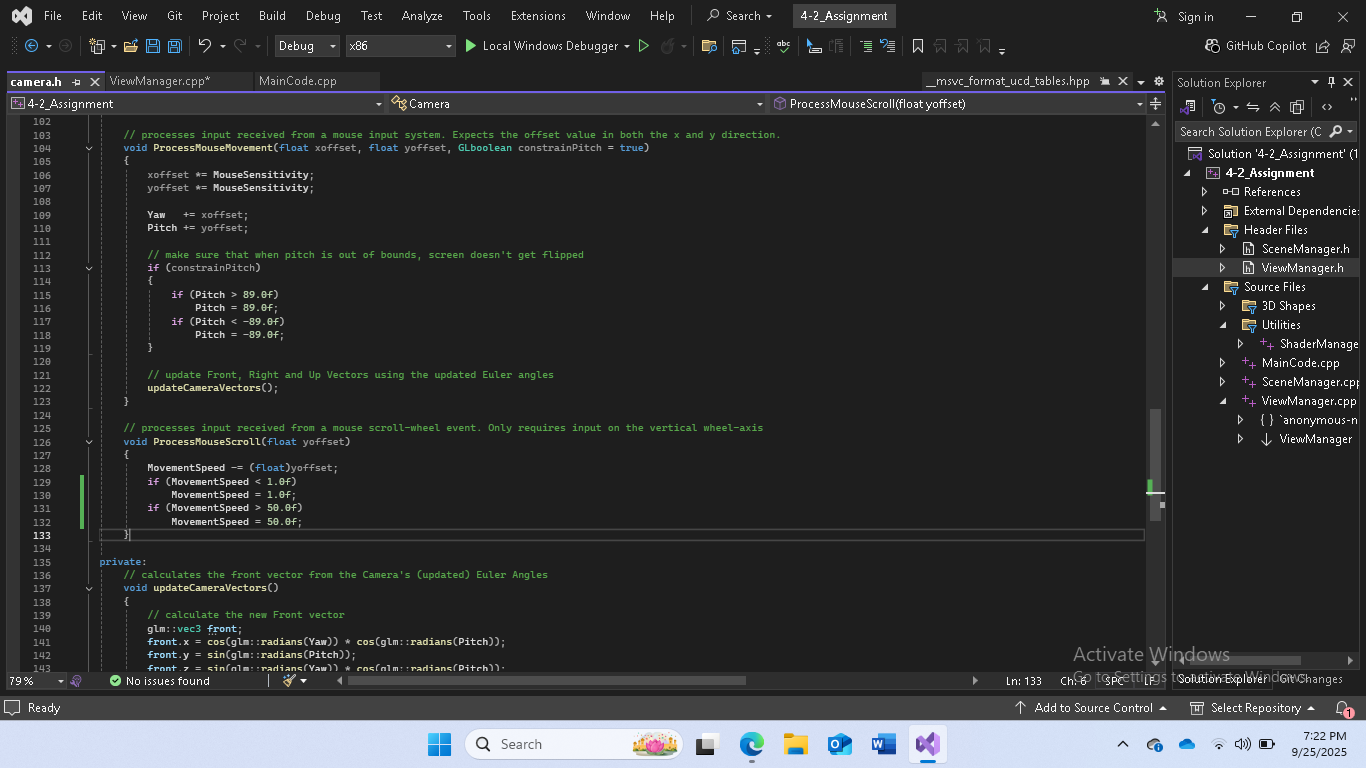The image size is (1366, 768).
Task: Navigate backward with the toolbar arrow
Action: point(31,46)
